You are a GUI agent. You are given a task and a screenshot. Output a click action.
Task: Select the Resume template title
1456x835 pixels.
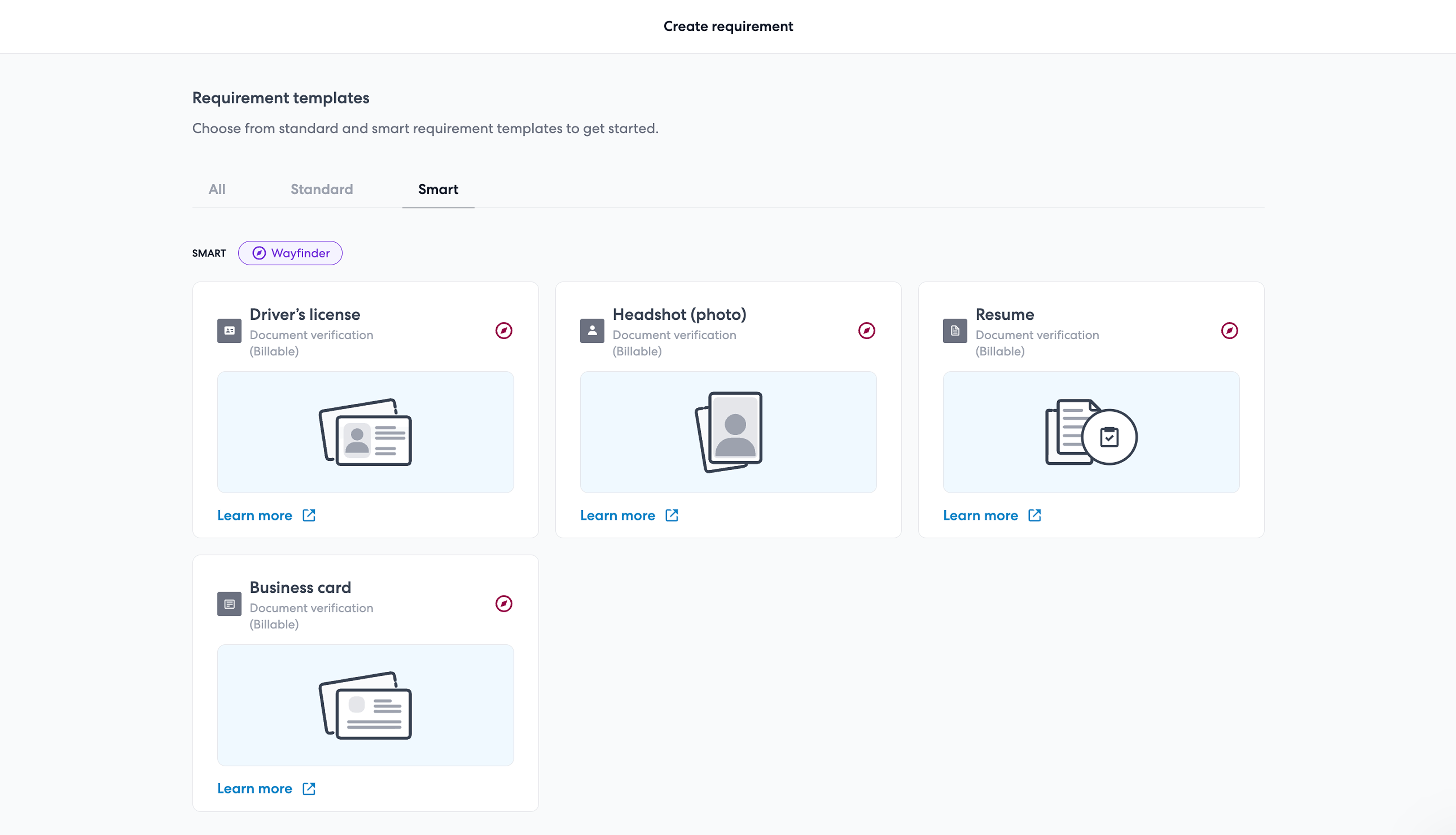coord(1005,314)
